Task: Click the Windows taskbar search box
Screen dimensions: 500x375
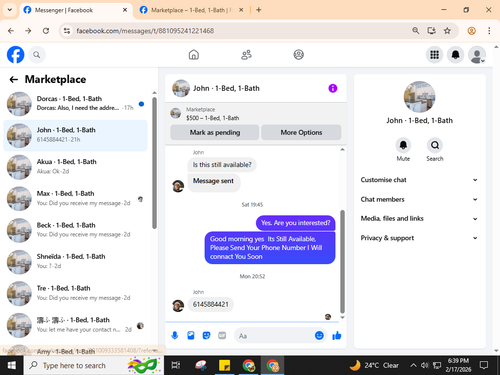Action: (94, 365)
